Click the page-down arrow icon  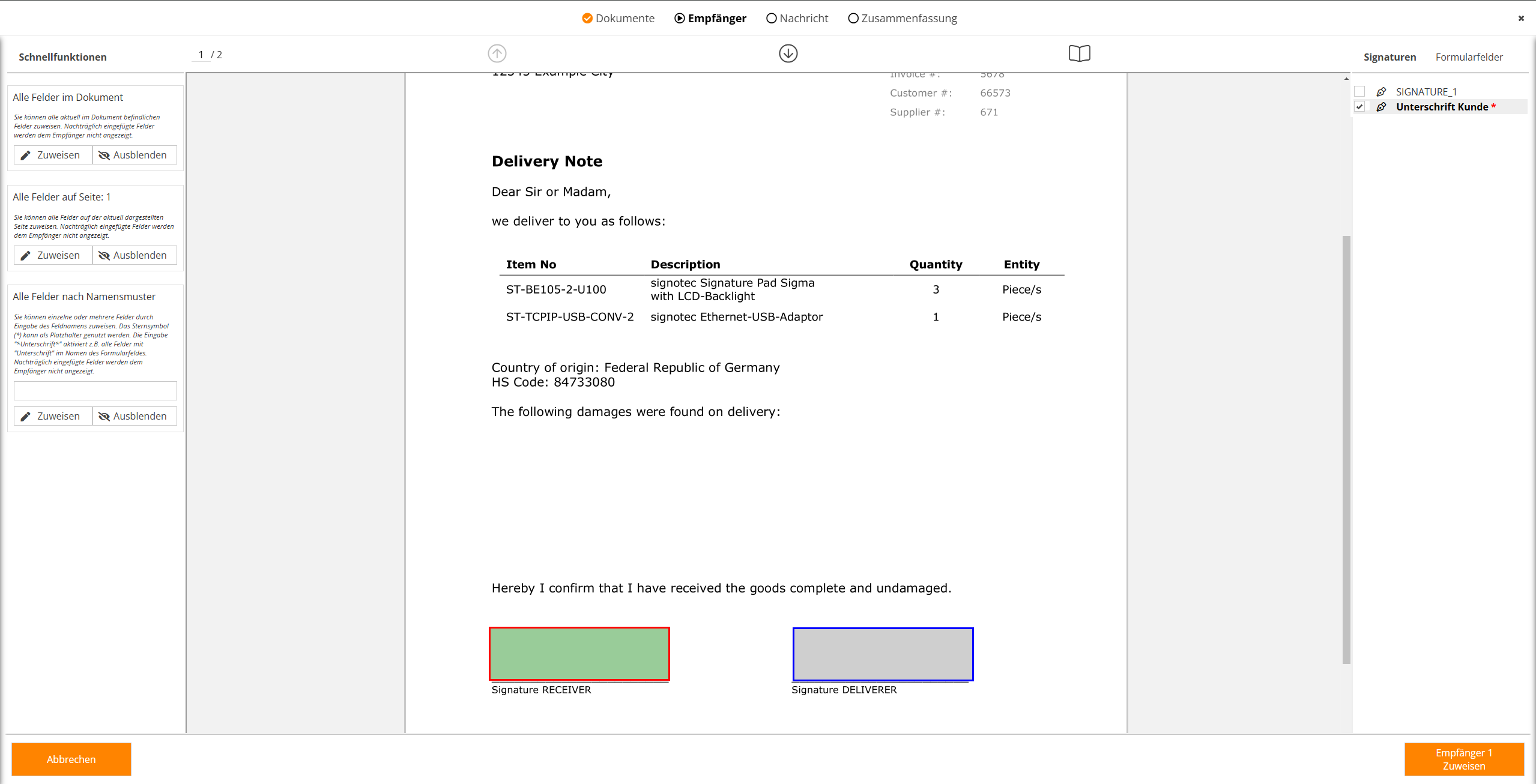[788, 53]
